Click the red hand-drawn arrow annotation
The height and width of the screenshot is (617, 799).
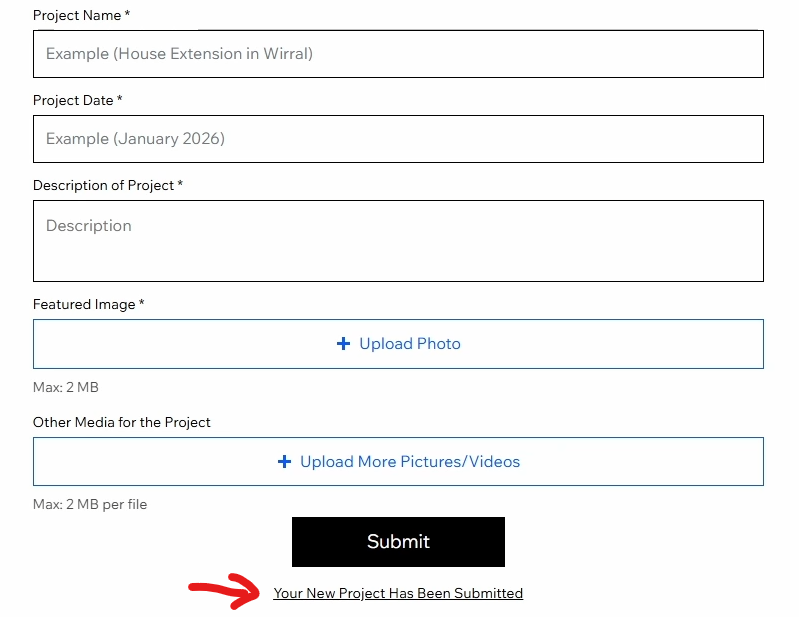228,590
